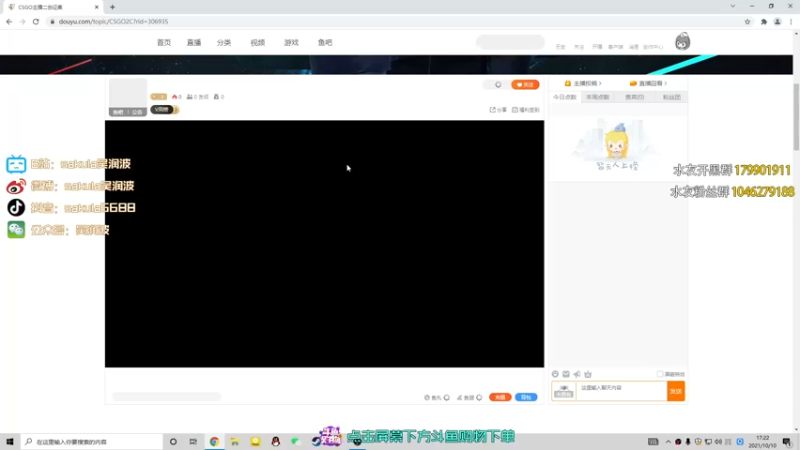Open the Chrome extensions puzzle icon
The image size is (800, 450).
(x=764, y=21)
